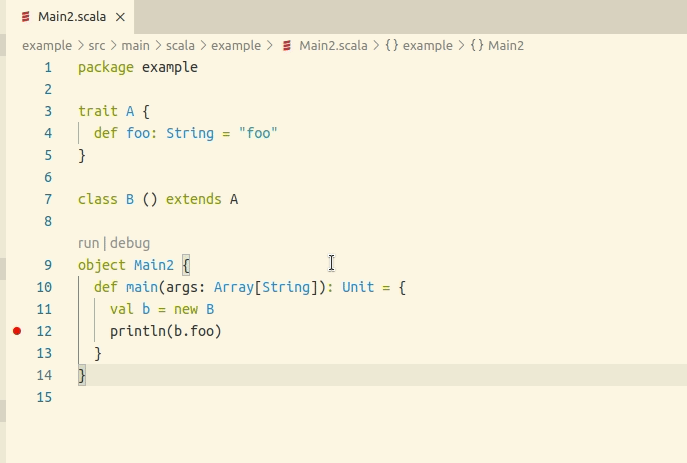Click the closing brace on line 14

(x=82, y=375)
